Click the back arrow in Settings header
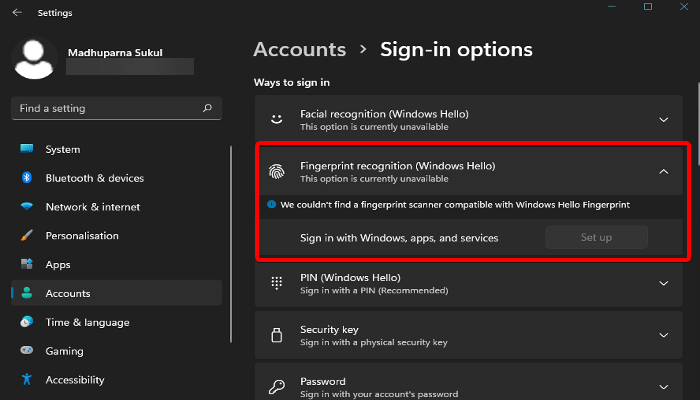700x400 pixels. pos(17,13)
